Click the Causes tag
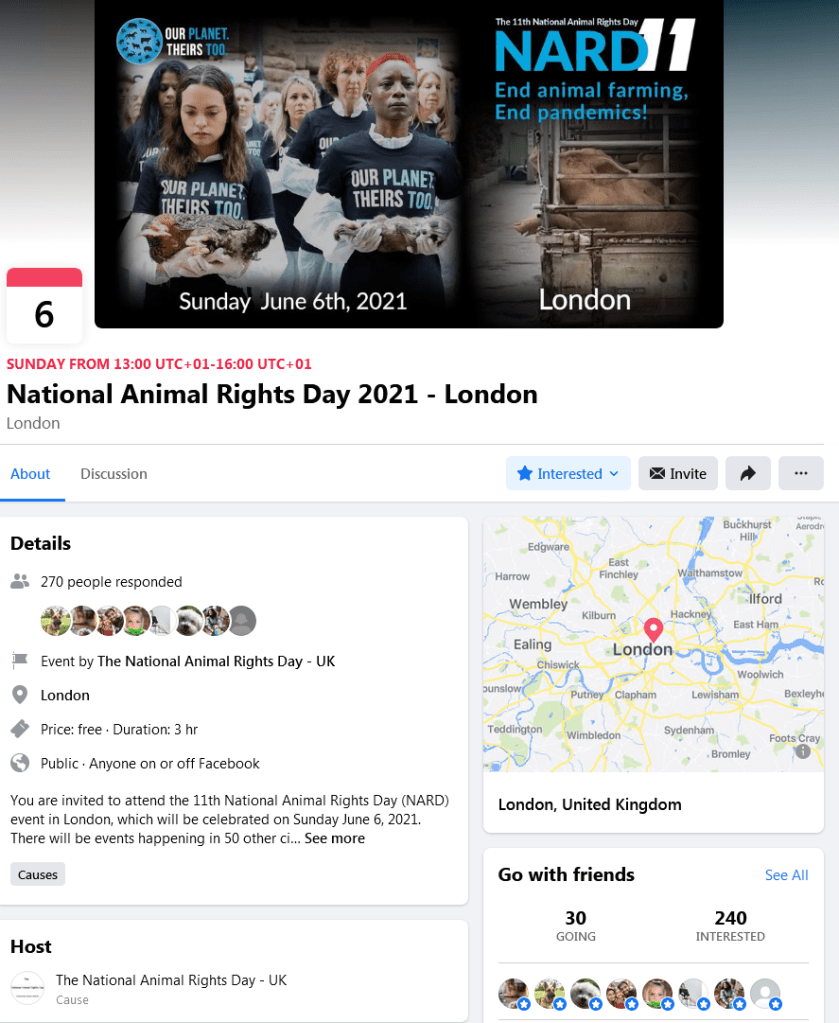 [x=38, y=874]
